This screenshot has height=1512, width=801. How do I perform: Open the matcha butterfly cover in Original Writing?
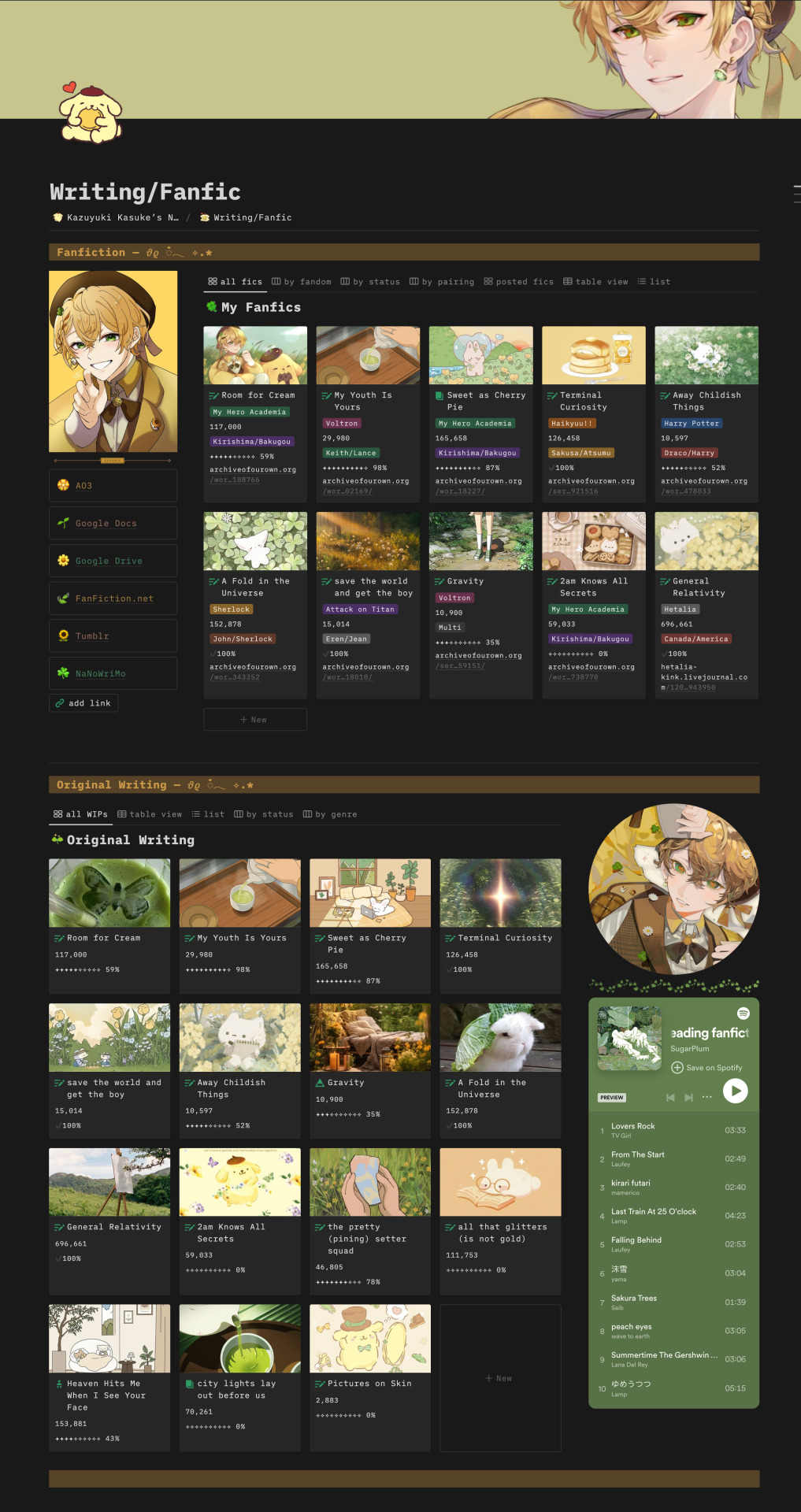tap(109, 893)
